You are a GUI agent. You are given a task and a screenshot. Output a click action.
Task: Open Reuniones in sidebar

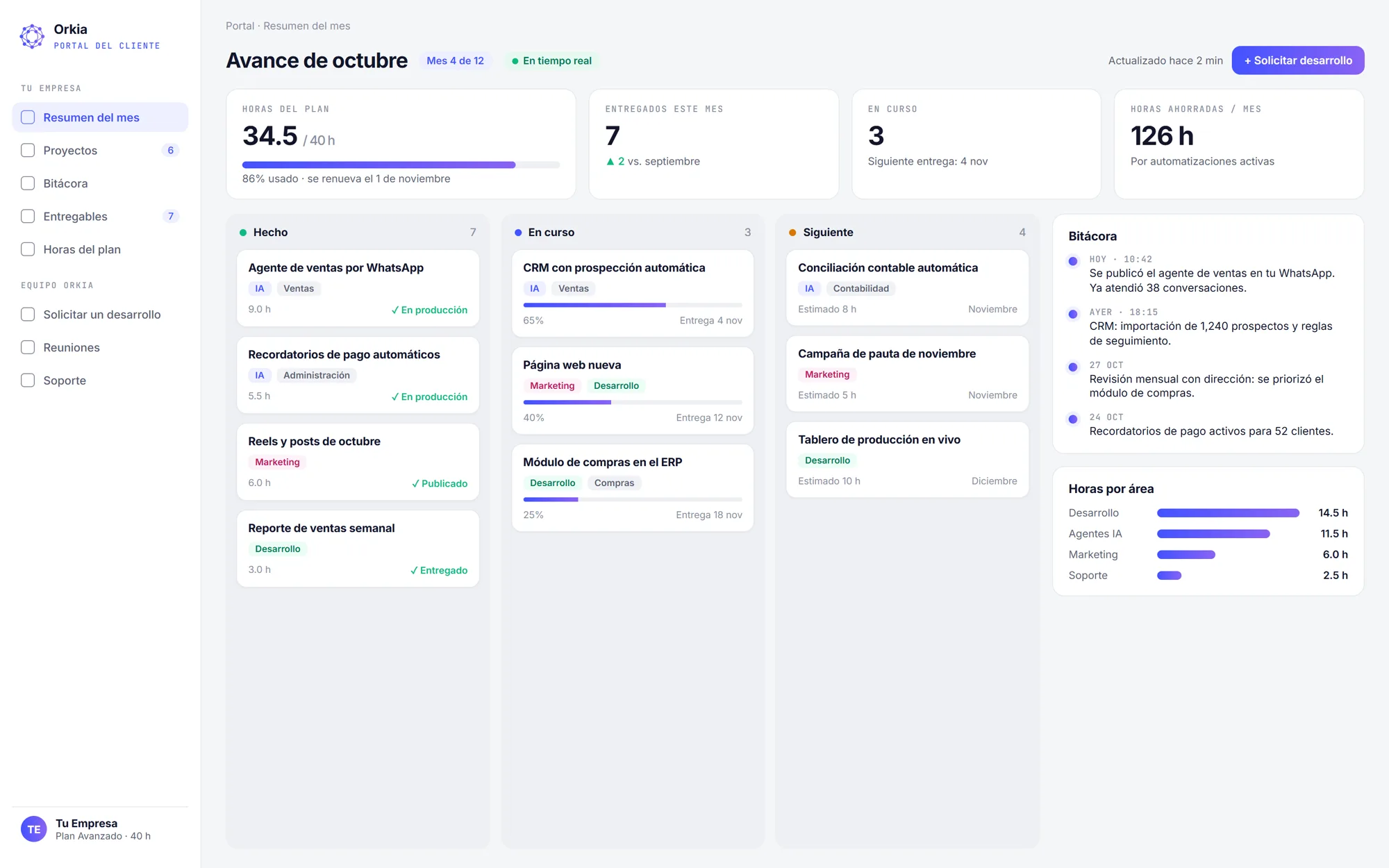(x=100, y=347)
